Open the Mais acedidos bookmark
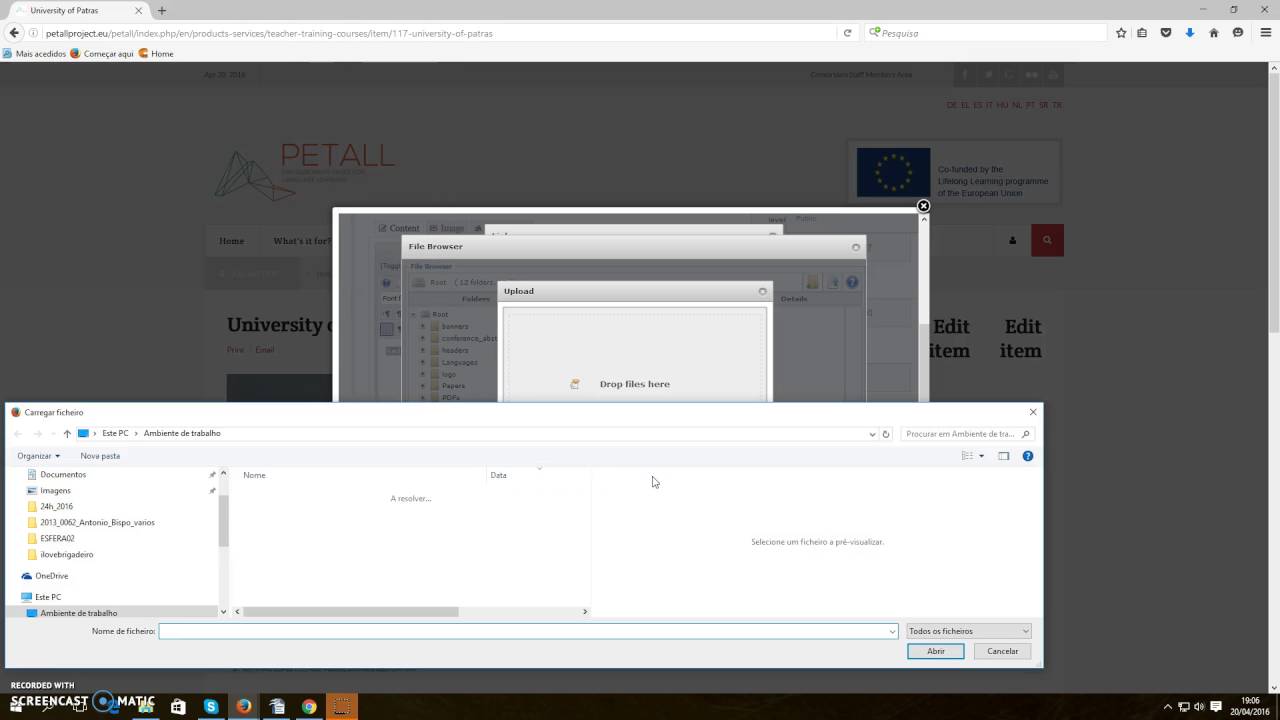This screenshot has width=1280, height=720. (35, 54)
